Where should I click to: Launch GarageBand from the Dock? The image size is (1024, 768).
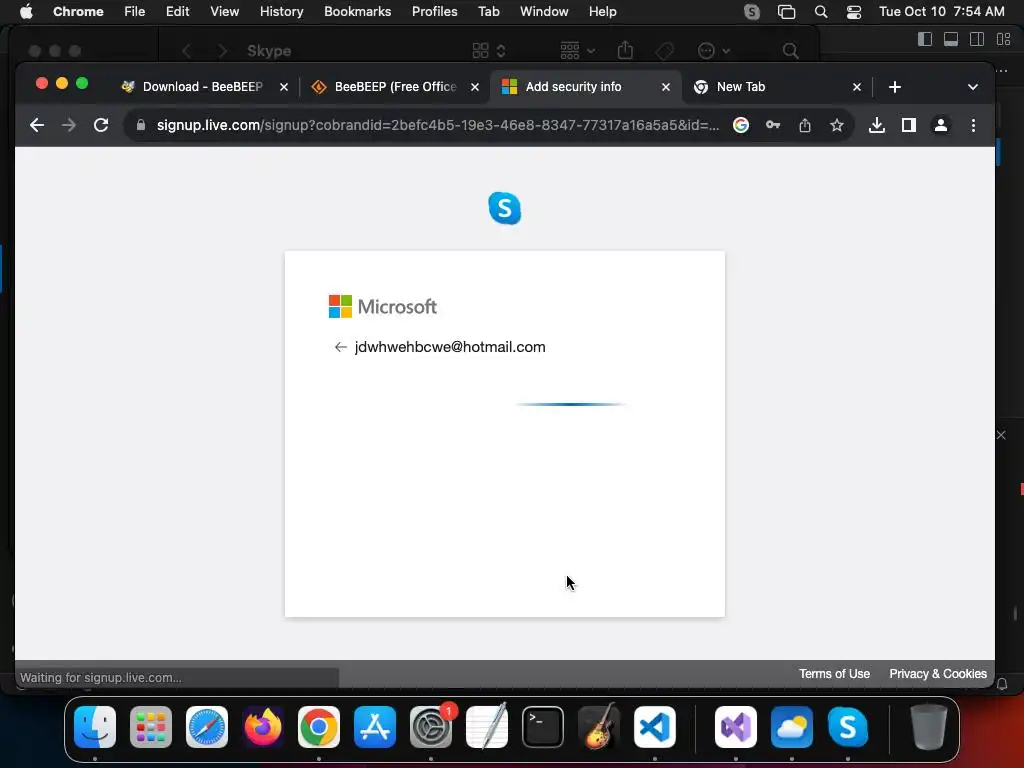[599, 727]
